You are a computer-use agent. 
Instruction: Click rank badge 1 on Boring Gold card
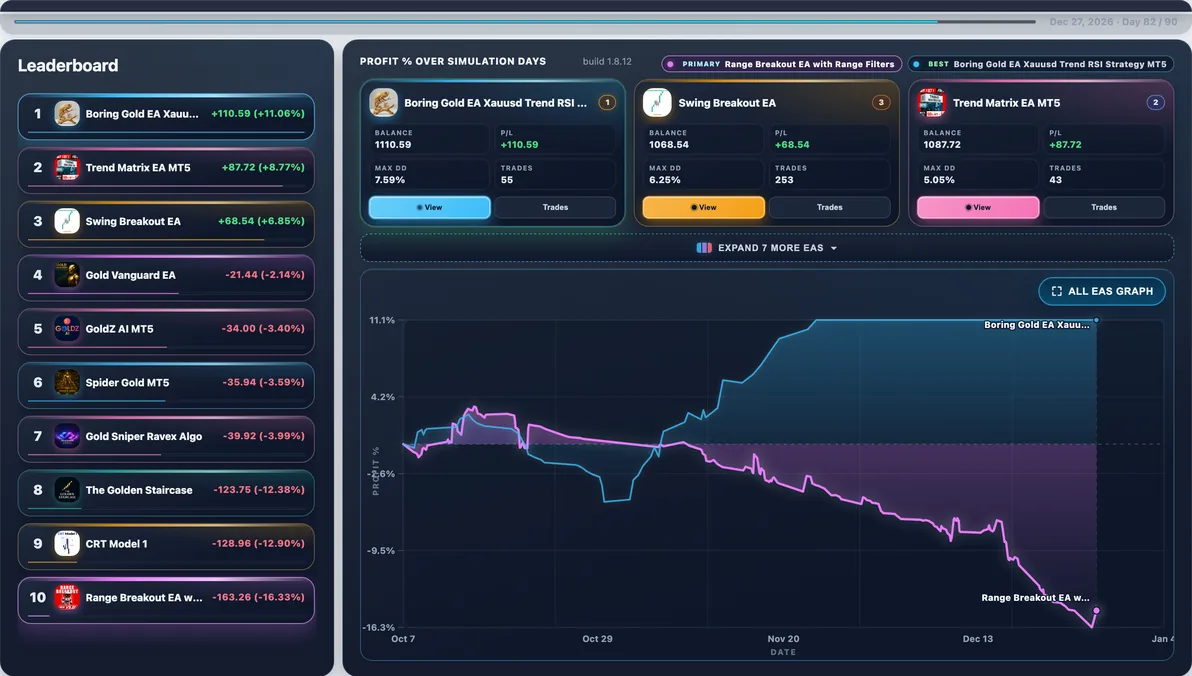pyautogui.click(x=607, y=103)
